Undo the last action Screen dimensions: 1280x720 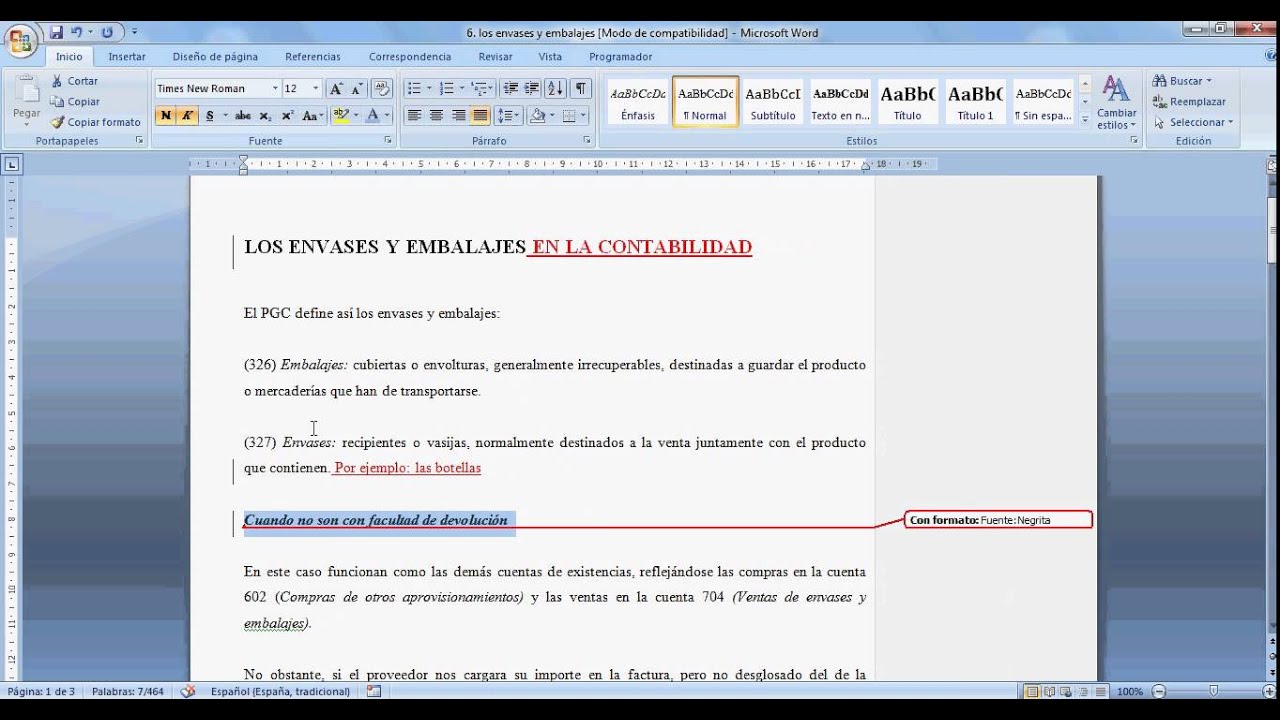tap(77, 32)
